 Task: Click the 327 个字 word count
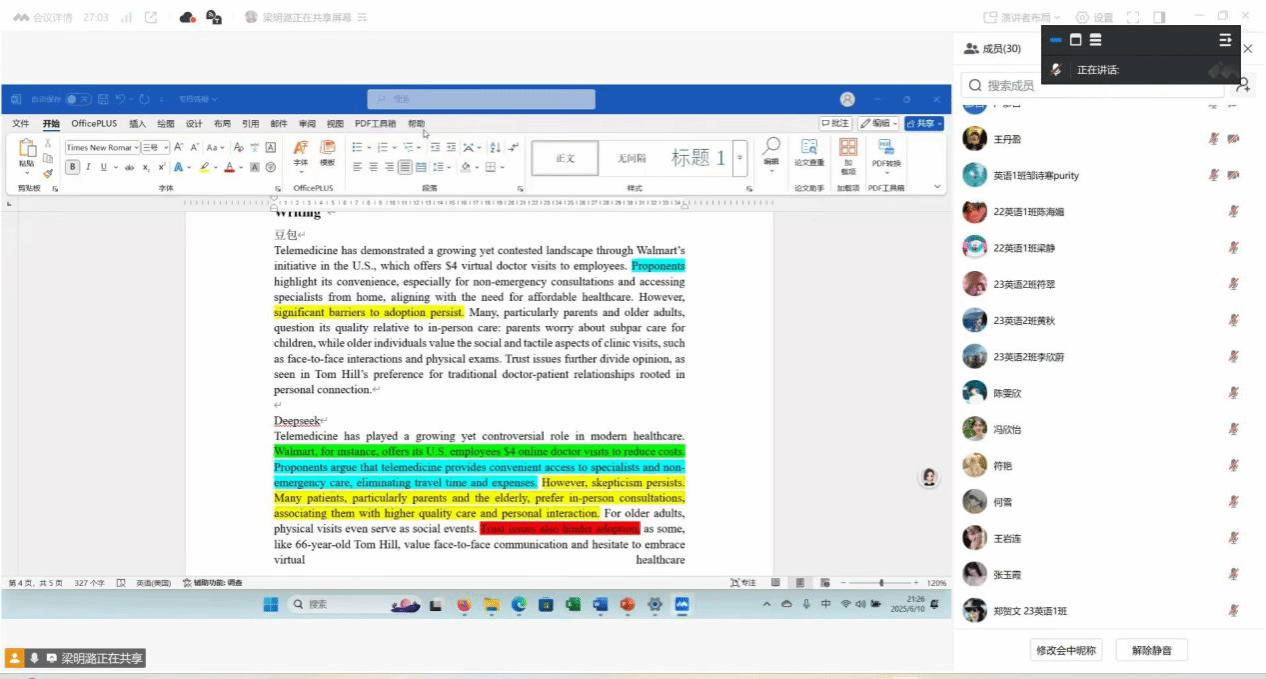tap(89, 582)
